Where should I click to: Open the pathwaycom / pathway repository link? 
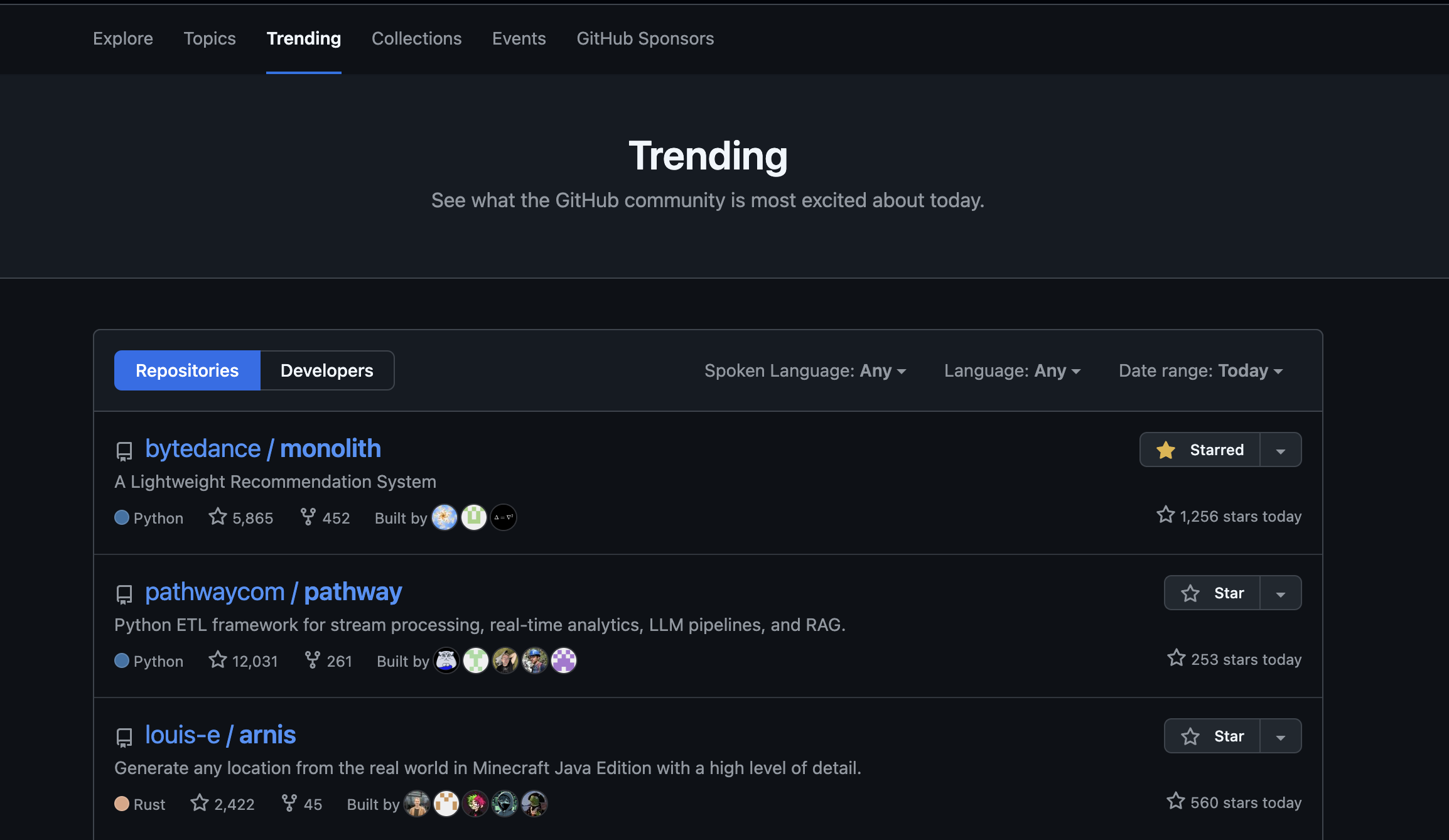coord(274,591)
